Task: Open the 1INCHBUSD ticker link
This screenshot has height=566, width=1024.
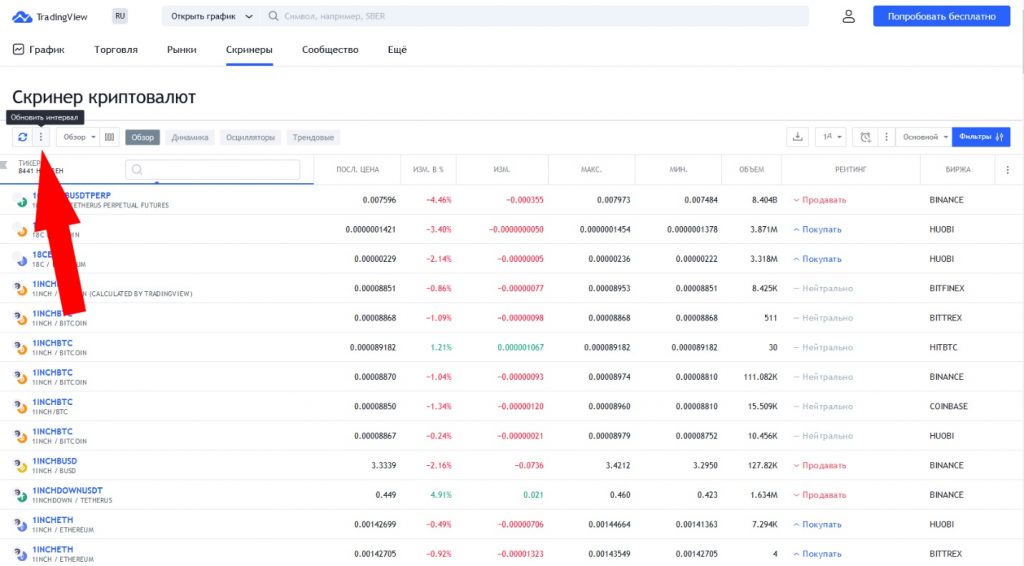Action: coord(54,461)
